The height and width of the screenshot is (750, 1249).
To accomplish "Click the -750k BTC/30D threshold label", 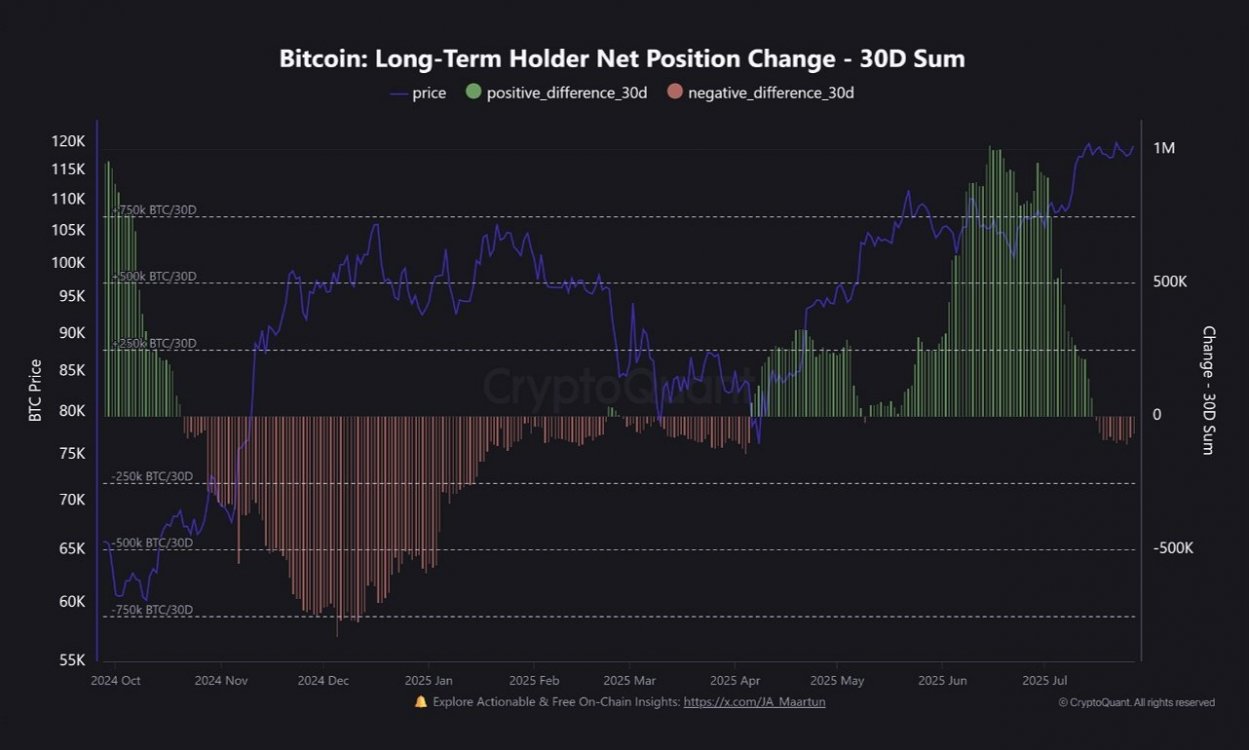I will click(x=153, y=609).
